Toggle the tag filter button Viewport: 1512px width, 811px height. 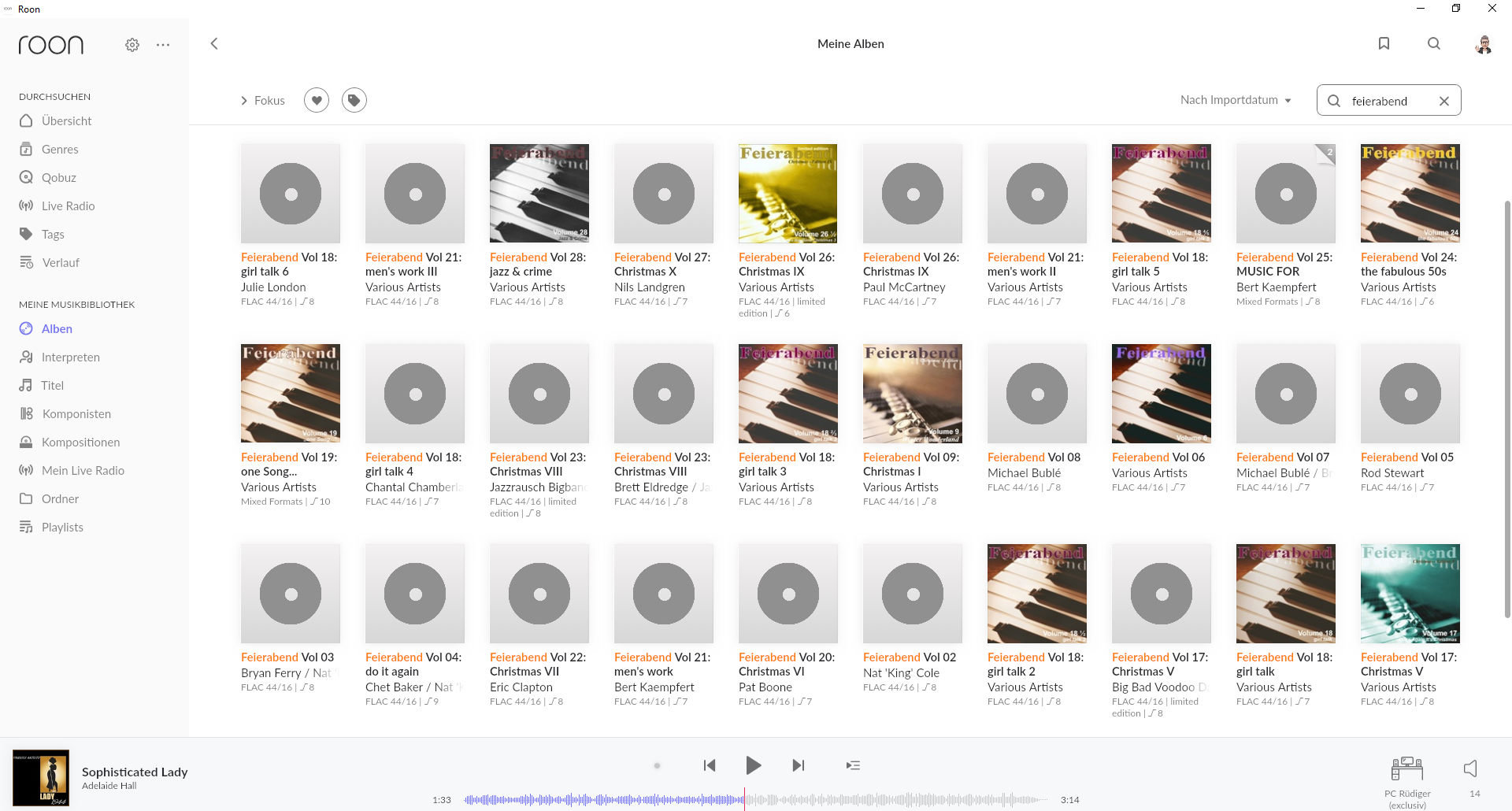[x=354, y=100]
